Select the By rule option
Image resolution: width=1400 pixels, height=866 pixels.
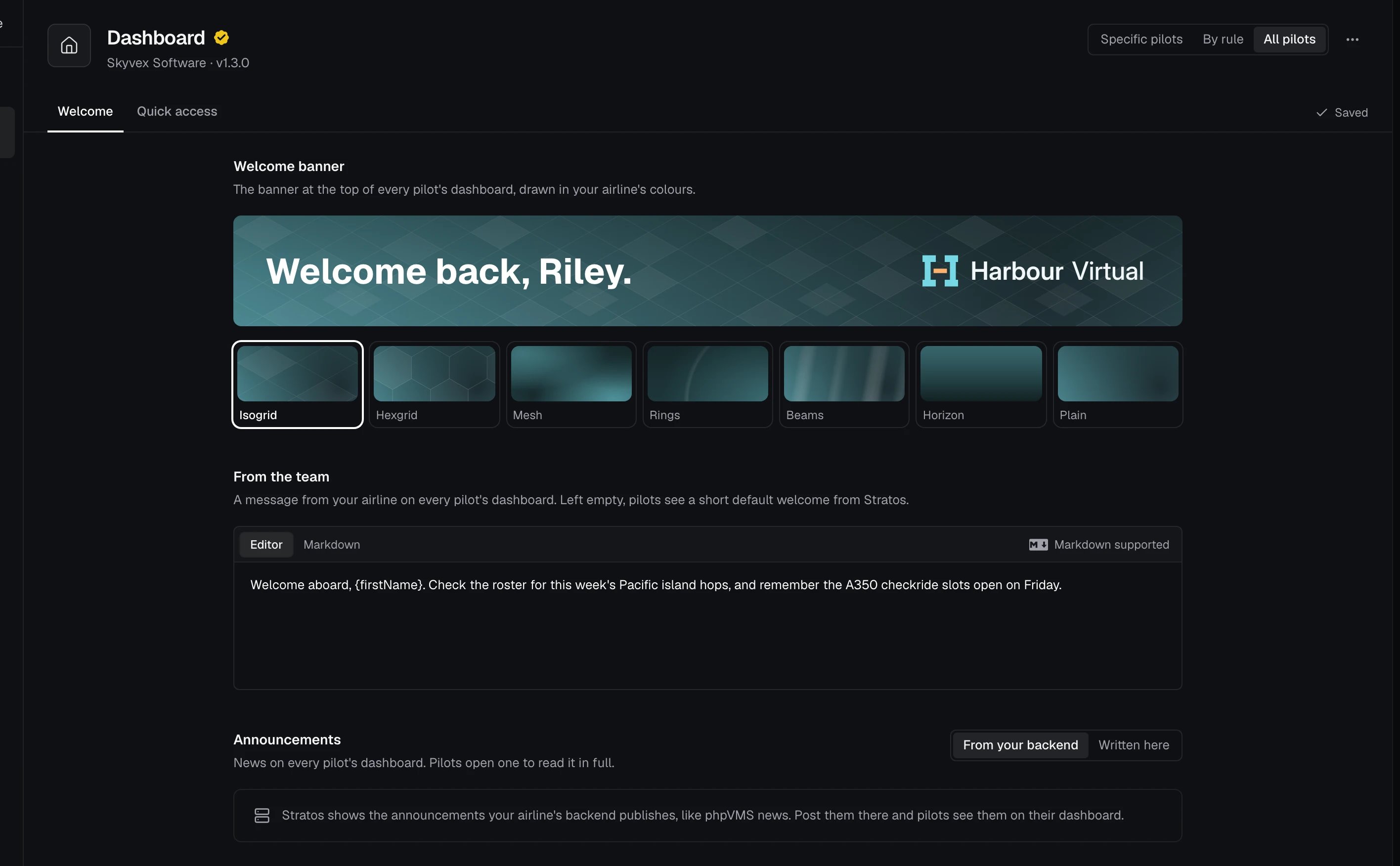pos(1223,40)
